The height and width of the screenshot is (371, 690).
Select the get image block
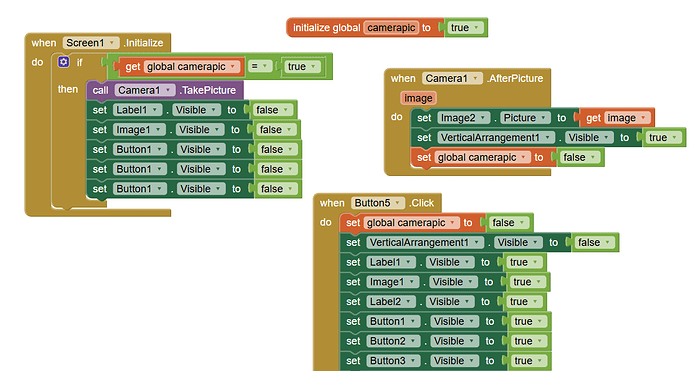click(x=617, y=118)
